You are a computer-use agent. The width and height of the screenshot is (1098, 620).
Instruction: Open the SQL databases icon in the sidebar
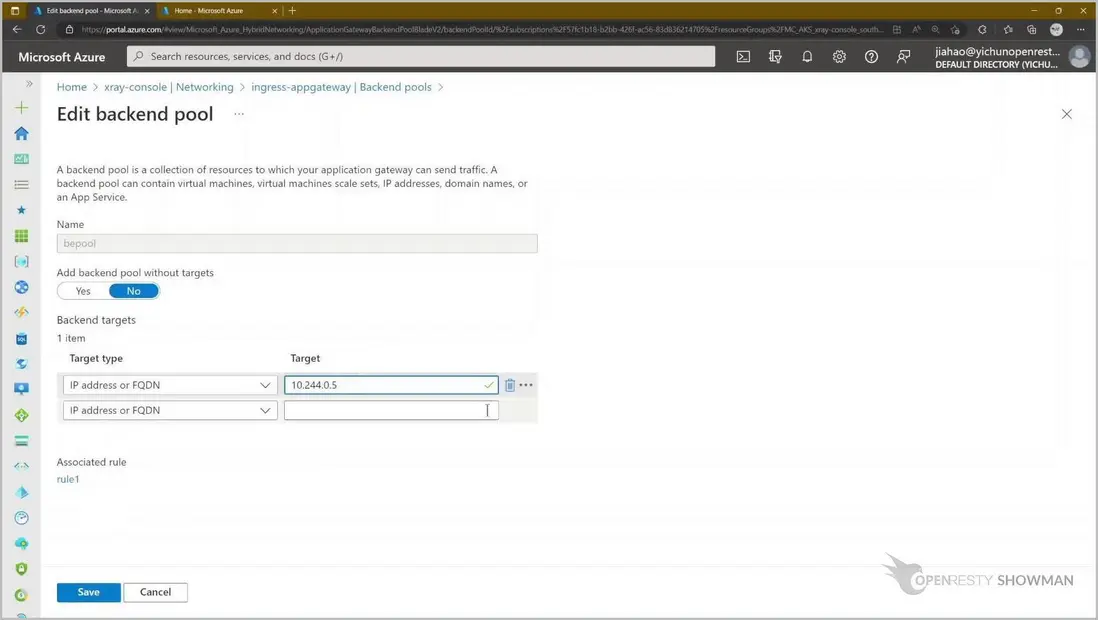[x=22, y=339]
